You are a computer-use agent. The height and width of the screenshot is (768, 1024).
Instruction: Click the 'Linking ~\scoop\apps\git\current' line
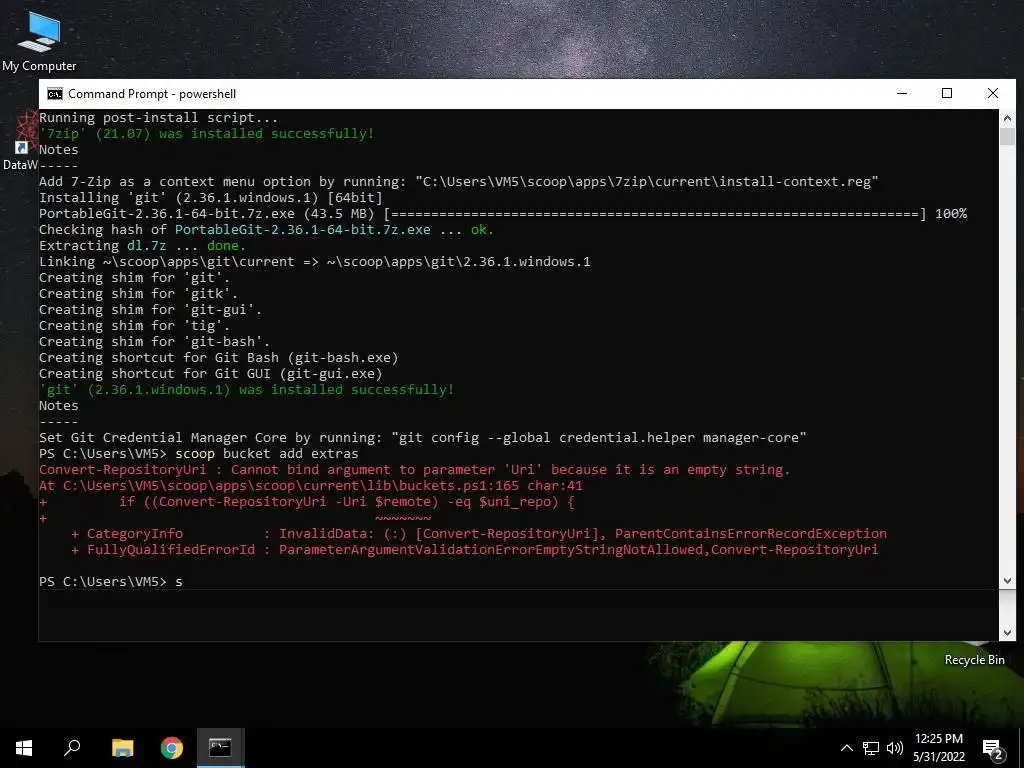click(315, 261)
